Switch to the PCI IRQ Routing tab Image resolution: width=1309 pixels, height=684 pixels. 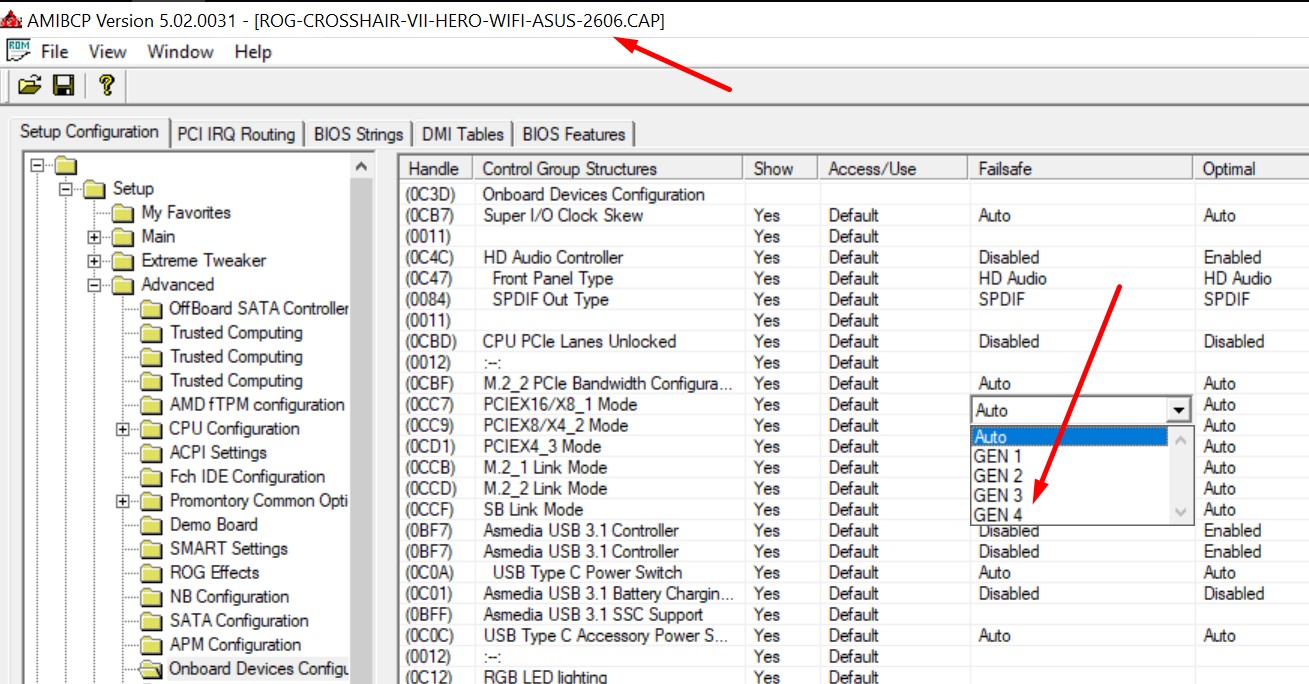236,134
